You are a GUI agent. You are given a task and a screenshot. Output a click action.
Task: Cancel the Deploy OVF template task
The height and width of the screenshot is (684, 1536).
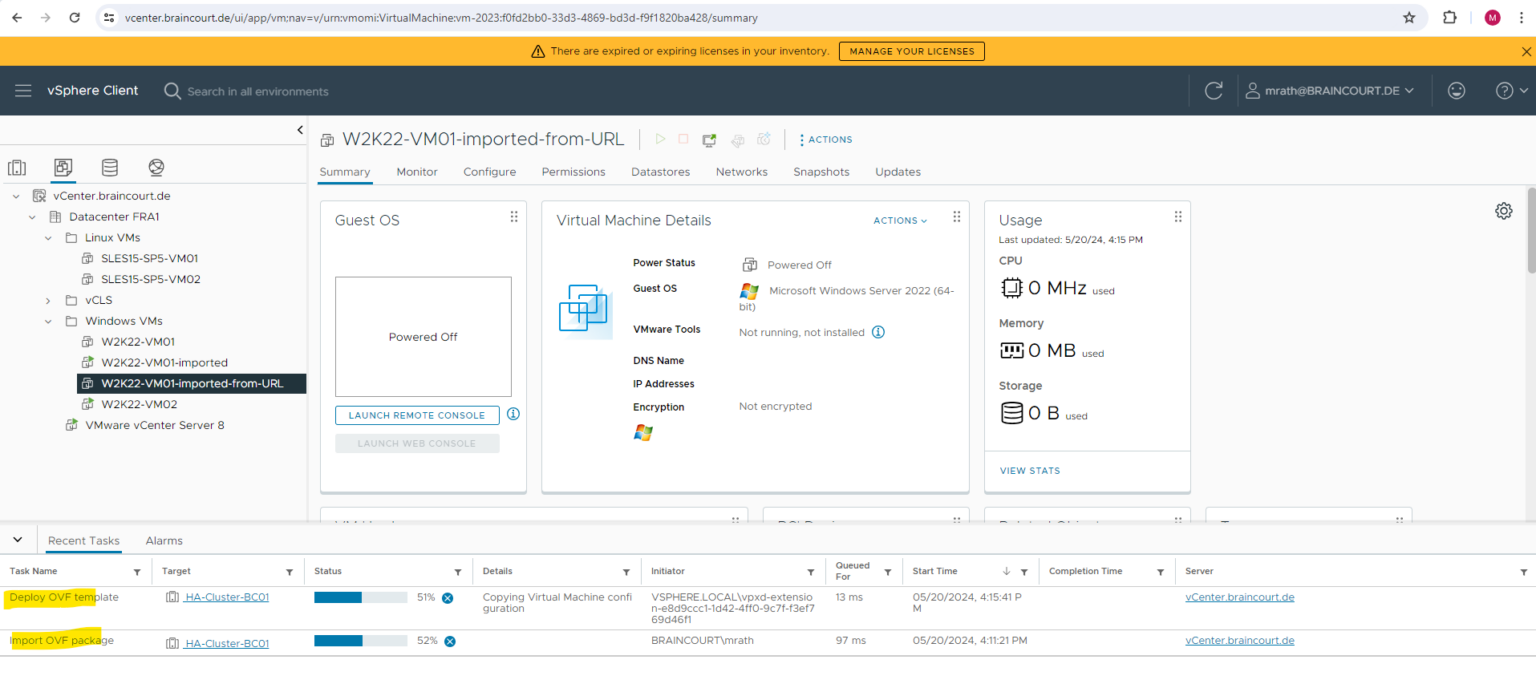pyautogui.click(x=447, y=597)
